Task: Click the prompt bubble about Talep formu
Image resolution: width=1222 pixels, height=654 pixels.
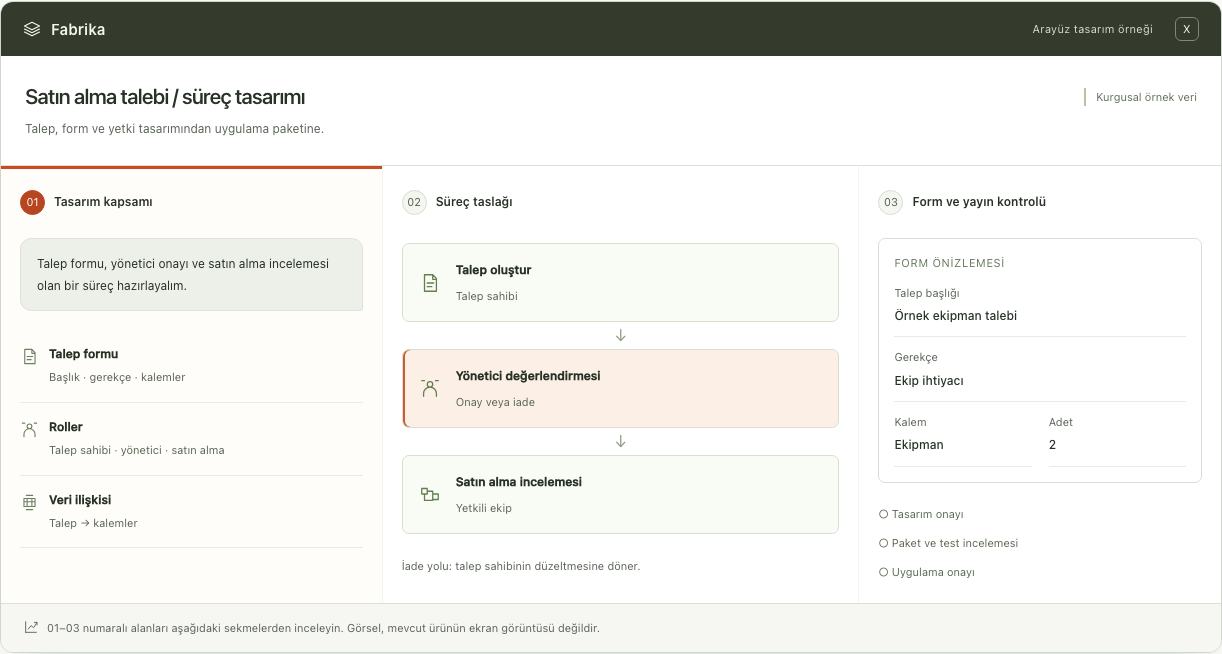Action: (191, 274)
